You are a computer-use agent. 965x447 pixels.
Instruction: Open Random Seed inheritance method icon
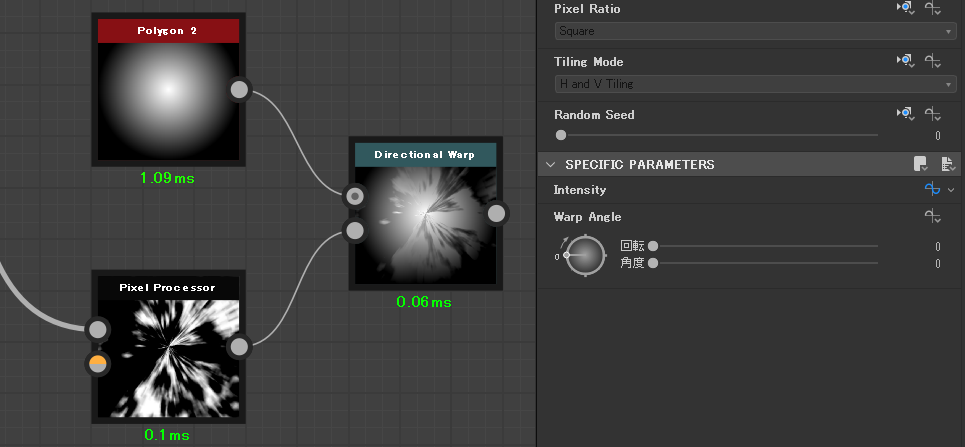pos(905,114)
